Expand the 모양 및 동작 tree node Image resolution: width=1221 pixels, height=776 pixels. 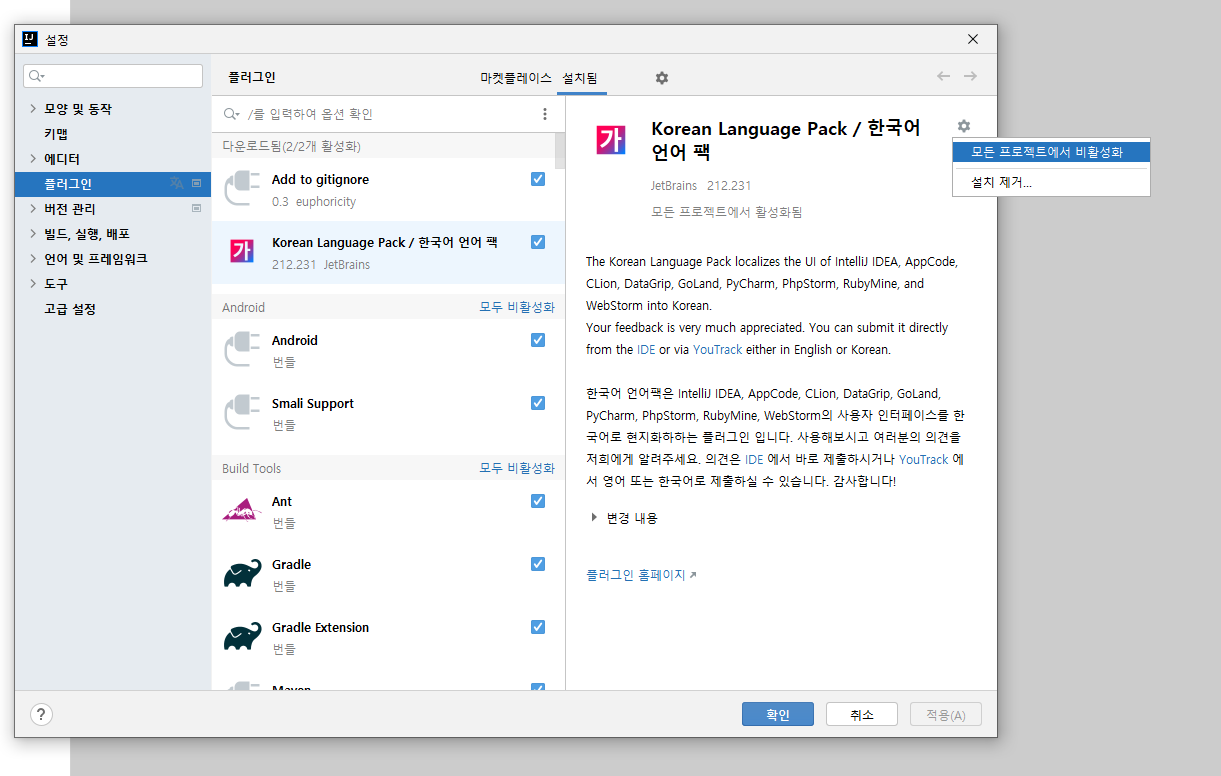pyautogui.click(x=33, y=108)
